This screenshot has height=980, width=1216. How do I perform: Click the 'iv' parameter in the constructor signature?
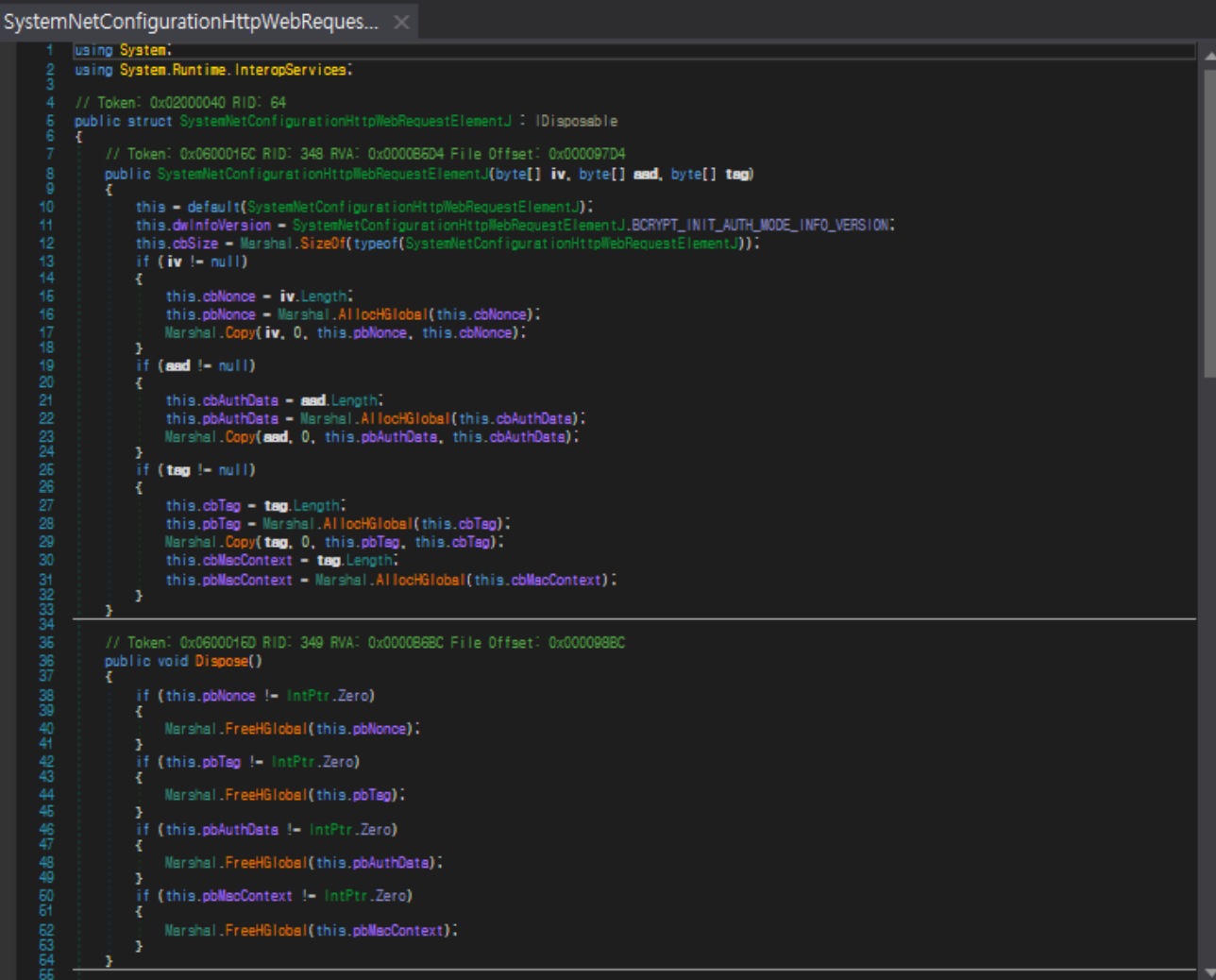558,174
